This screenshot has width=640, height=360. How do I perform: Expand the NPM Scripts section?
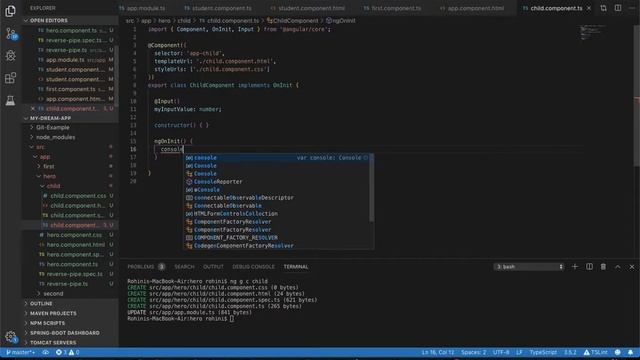click(47, 323)
